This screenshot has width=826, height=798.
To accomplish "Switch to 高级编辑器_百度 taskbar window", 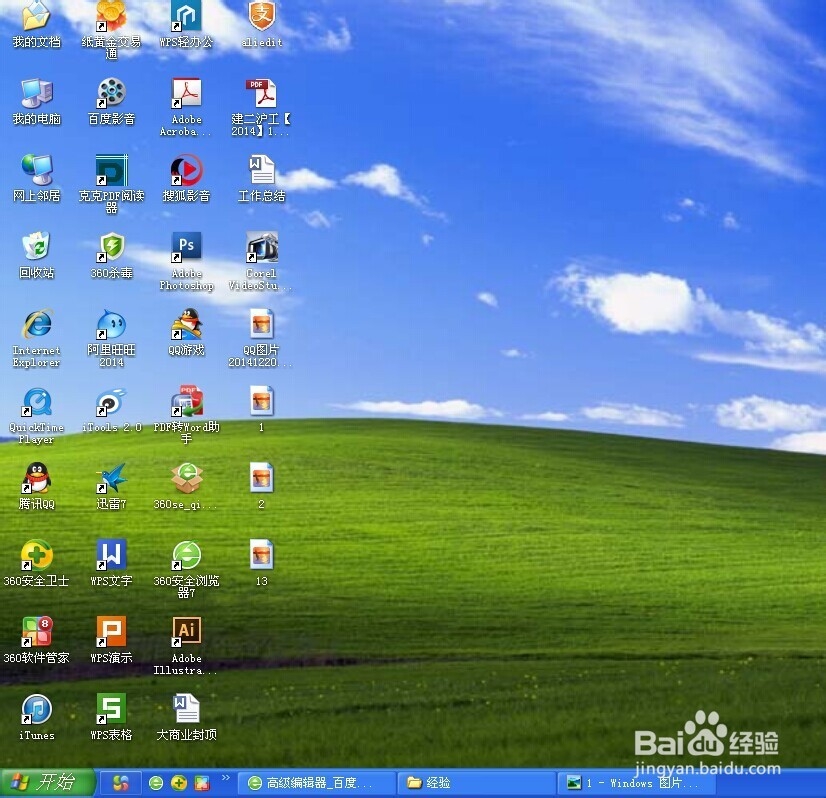I will coord(317,783).
